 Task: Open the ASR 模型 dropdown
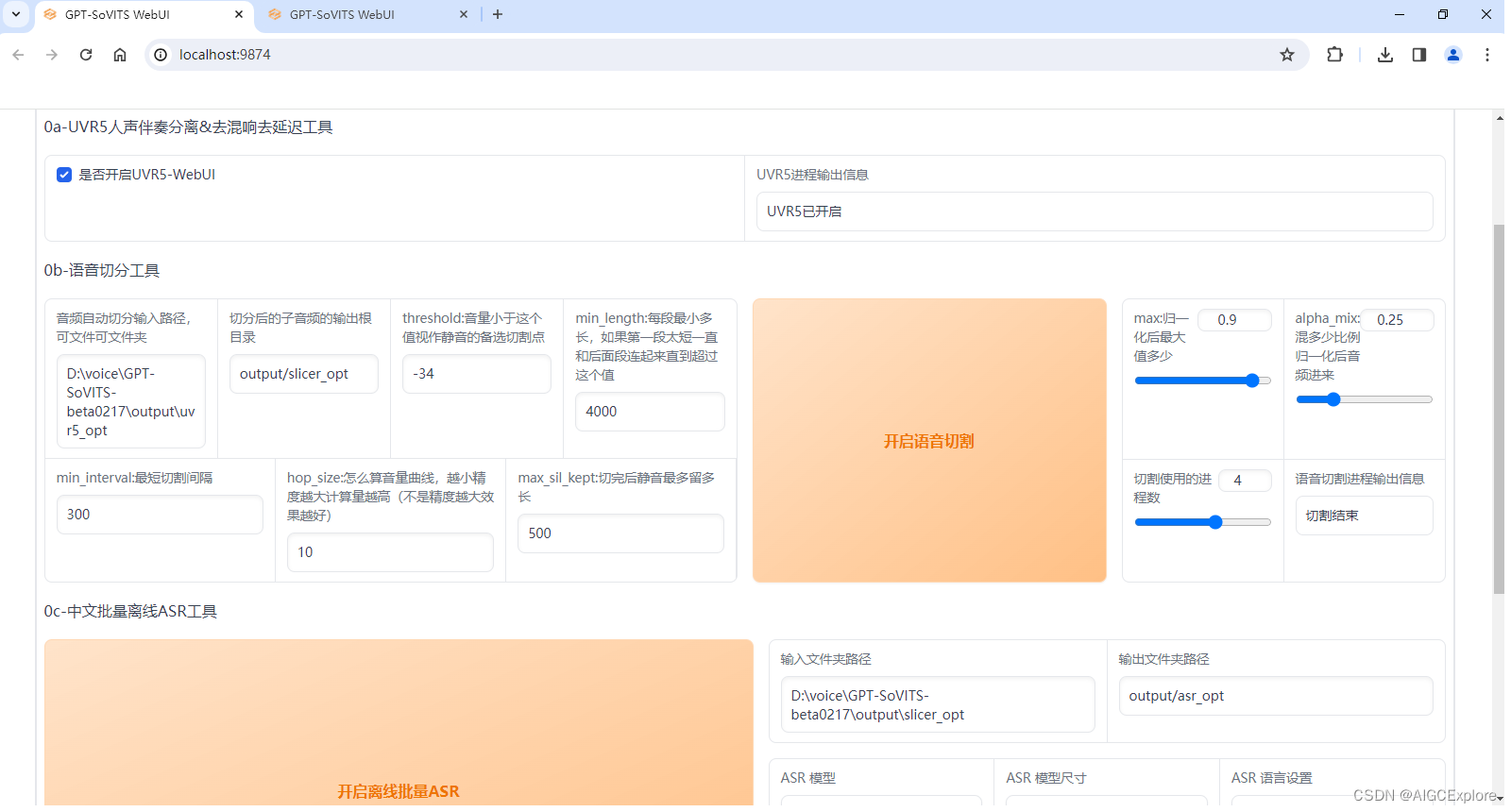pos(881,801)
